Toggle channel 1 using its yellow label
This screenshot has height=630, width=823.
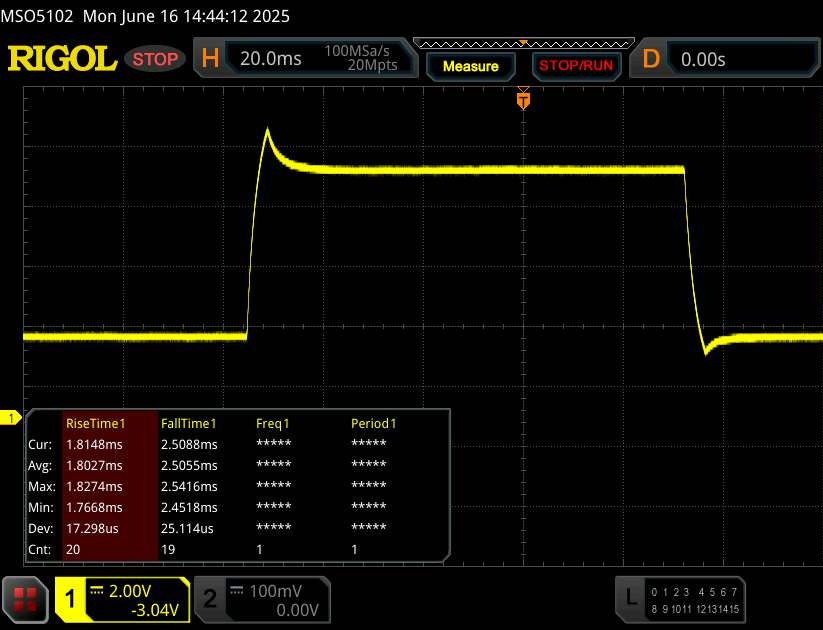click(70, 599)
